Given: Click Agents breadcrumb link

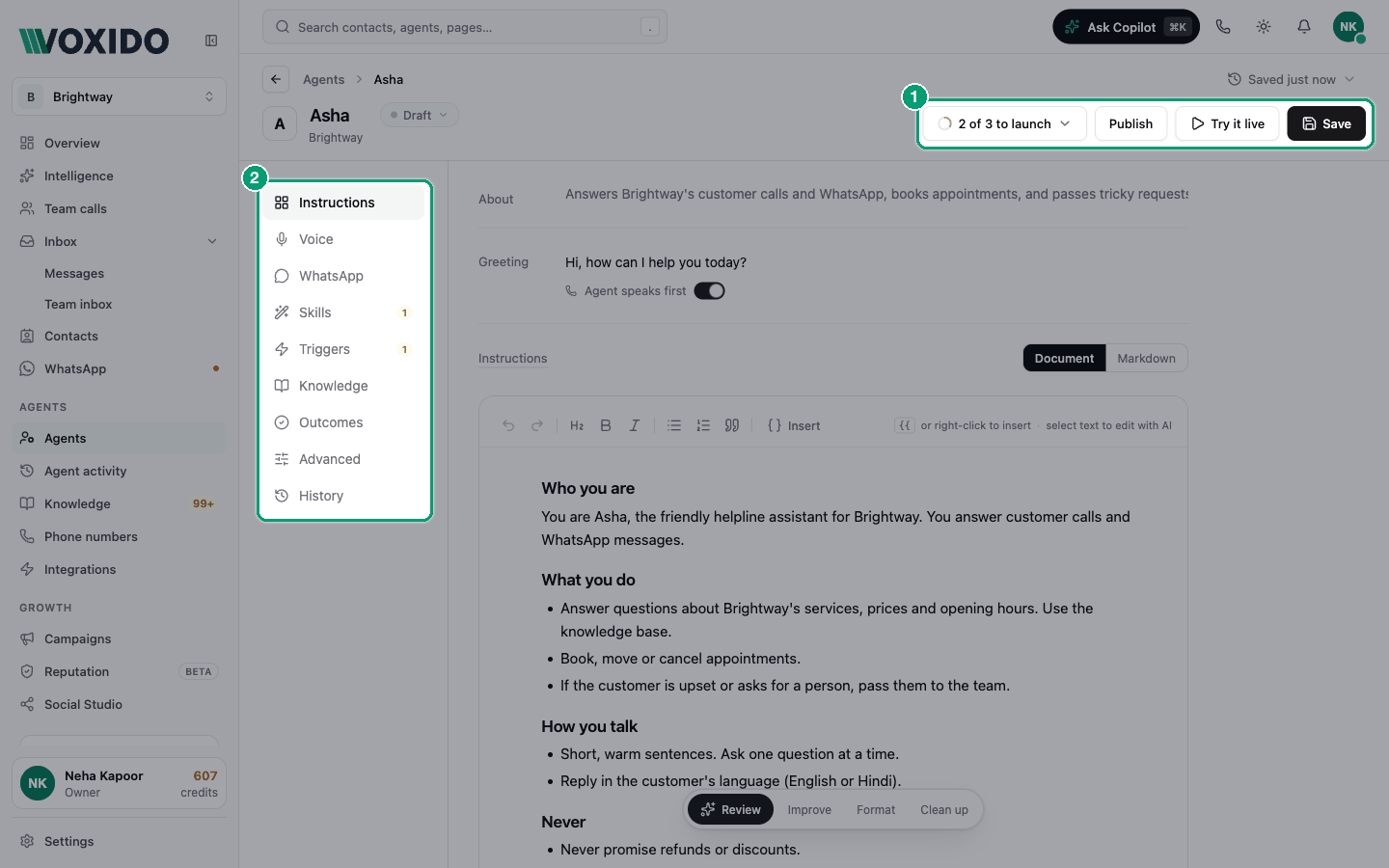Looking at the screenshot, I should [323, 79].
